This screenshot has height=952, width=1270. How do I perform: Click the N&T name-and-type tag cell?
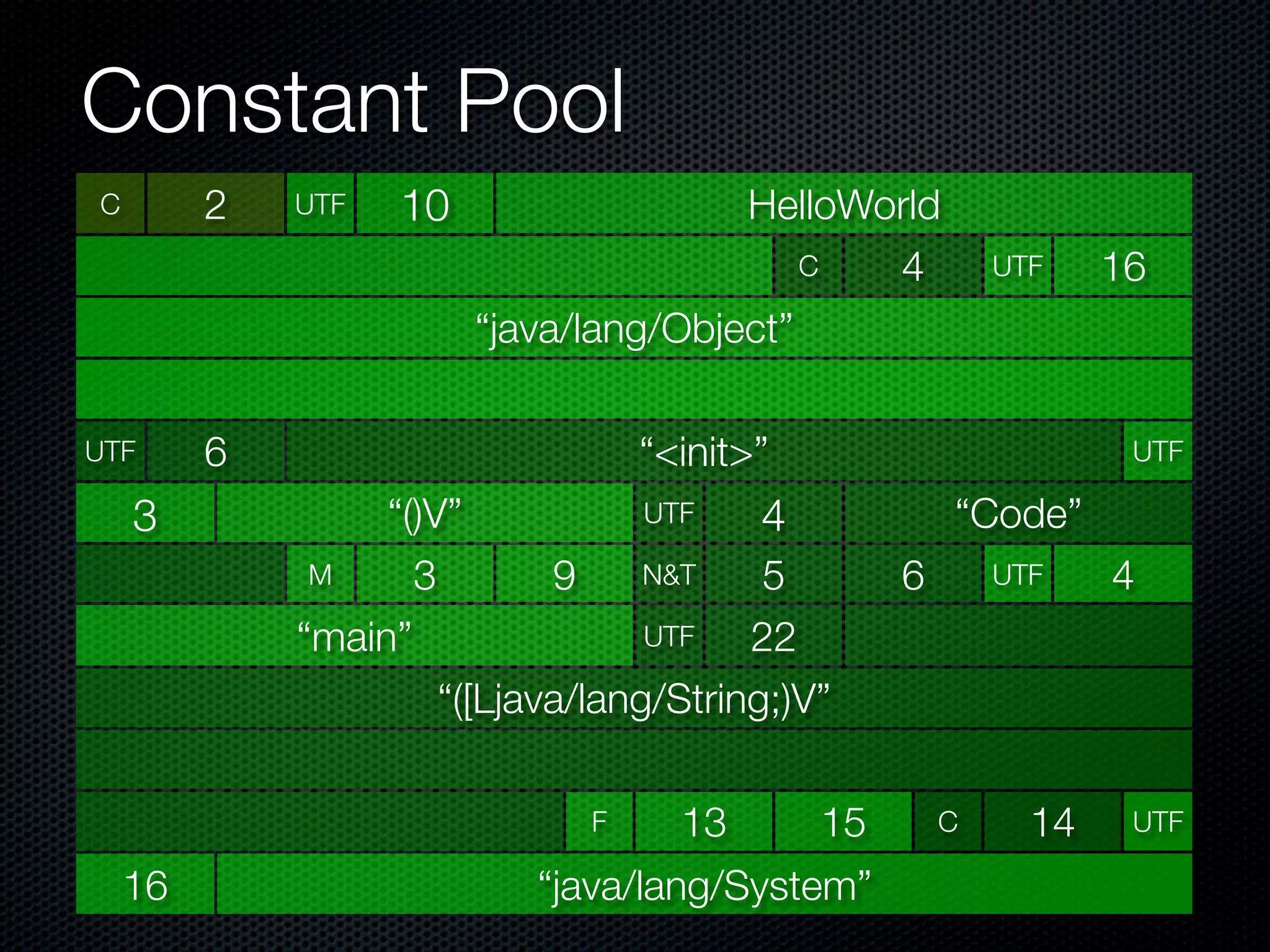(x=669, y=575)
